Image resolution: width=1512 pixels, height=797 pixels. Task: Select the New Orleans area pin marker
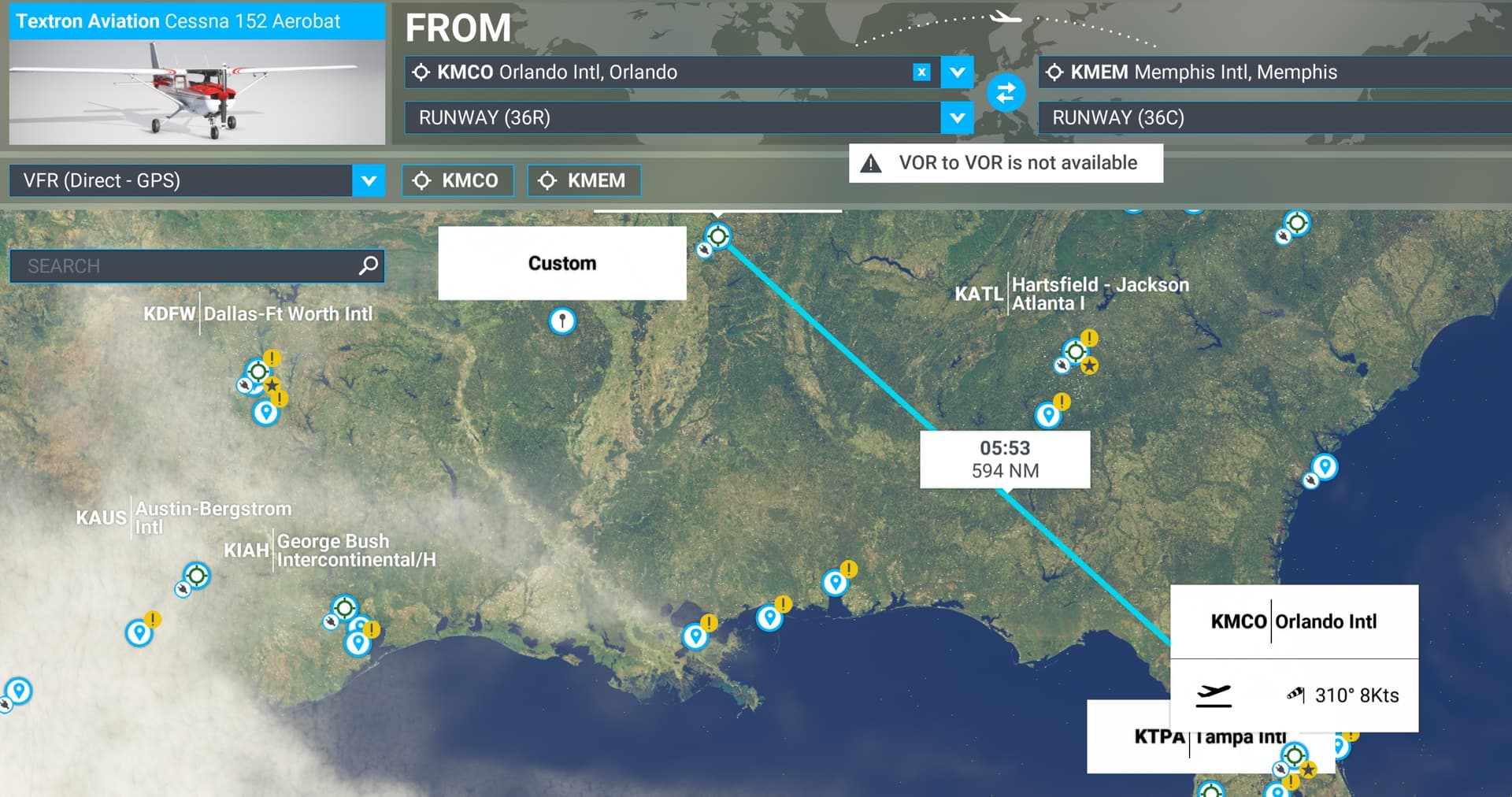[695, 636]
